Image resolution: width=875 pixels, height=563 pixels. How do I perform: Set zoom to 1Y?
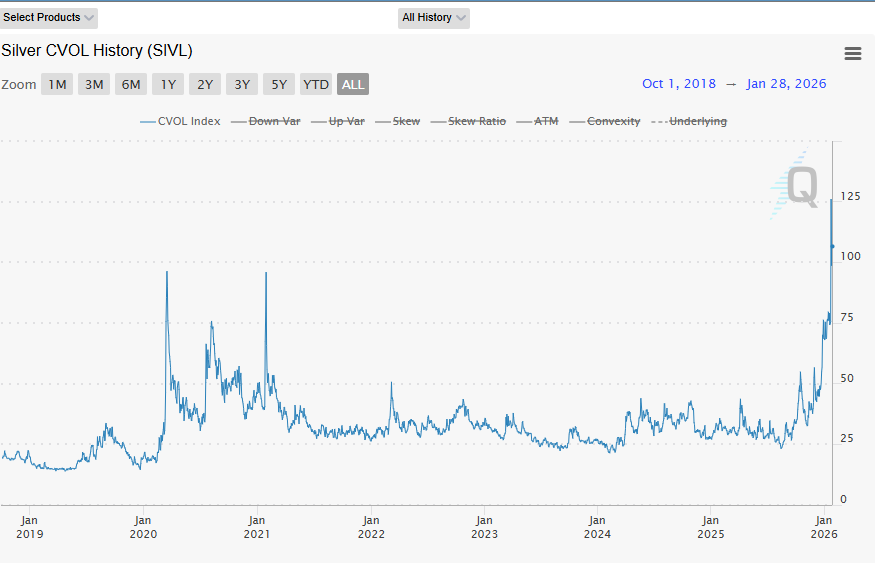click(x=168, y=84)
